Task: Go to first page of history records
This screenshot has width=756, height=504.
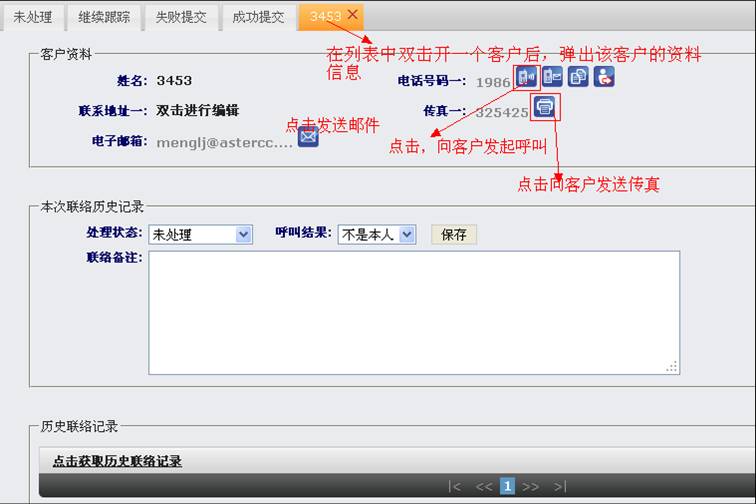Action: [x=455, y=486]
